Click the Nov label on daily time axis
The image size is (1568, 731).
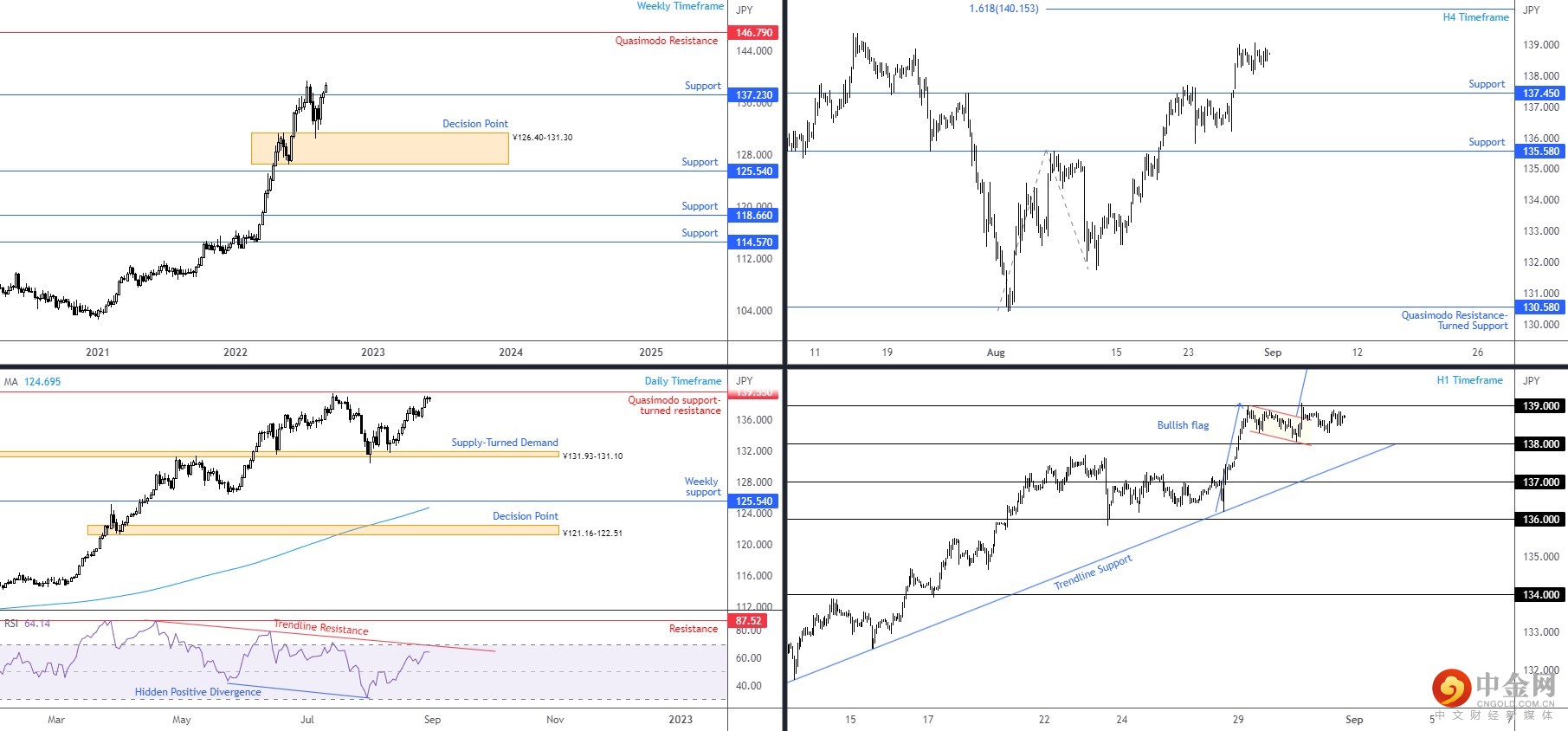coord(555,720)
